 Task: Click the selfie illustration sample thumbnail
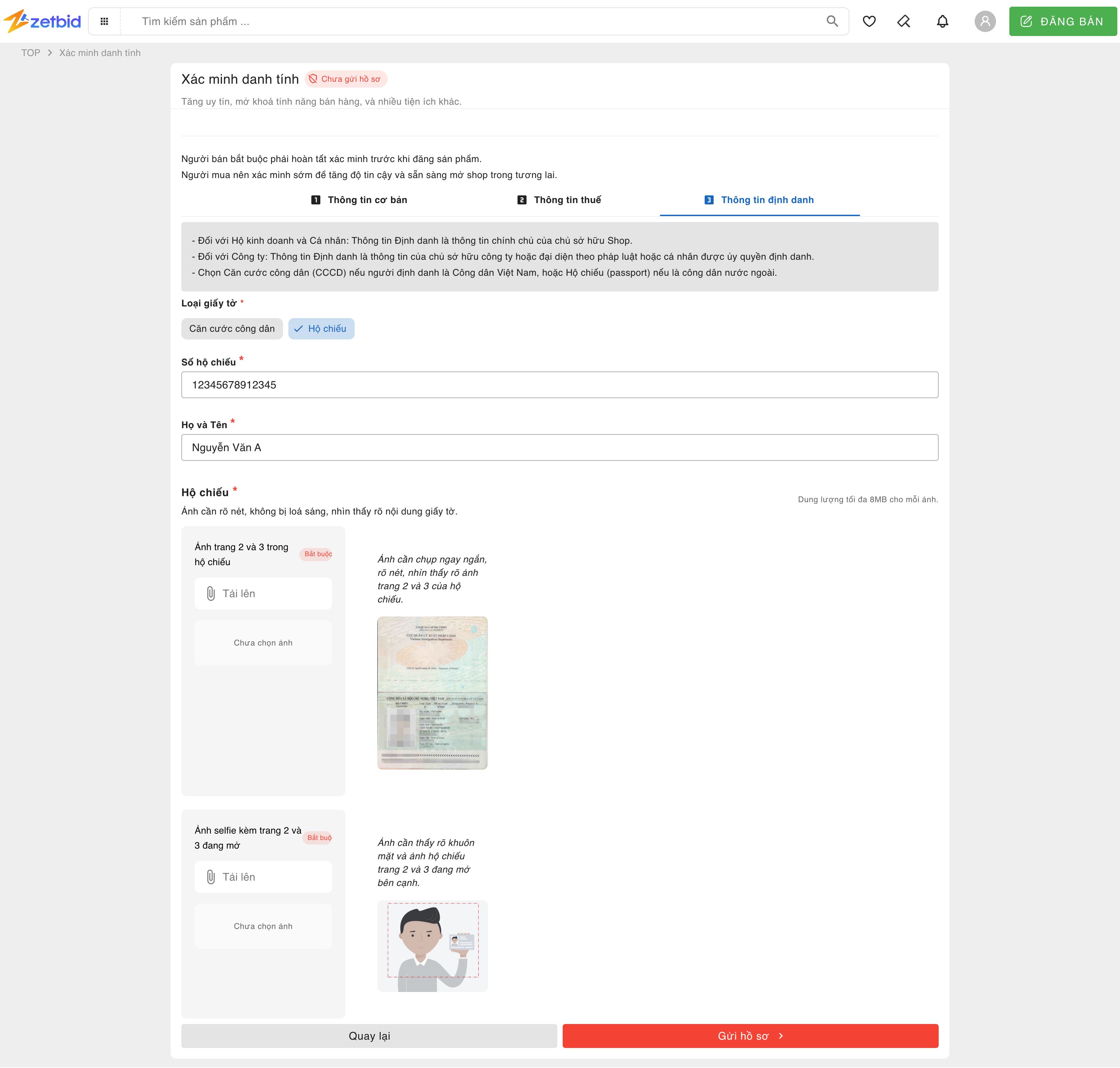click(433, 946)
